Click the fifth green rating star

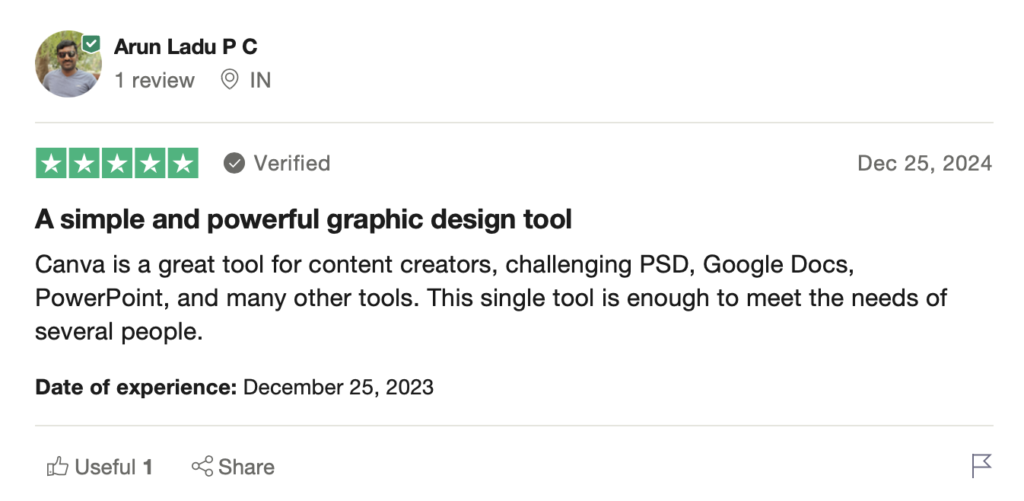pos(182,163)
